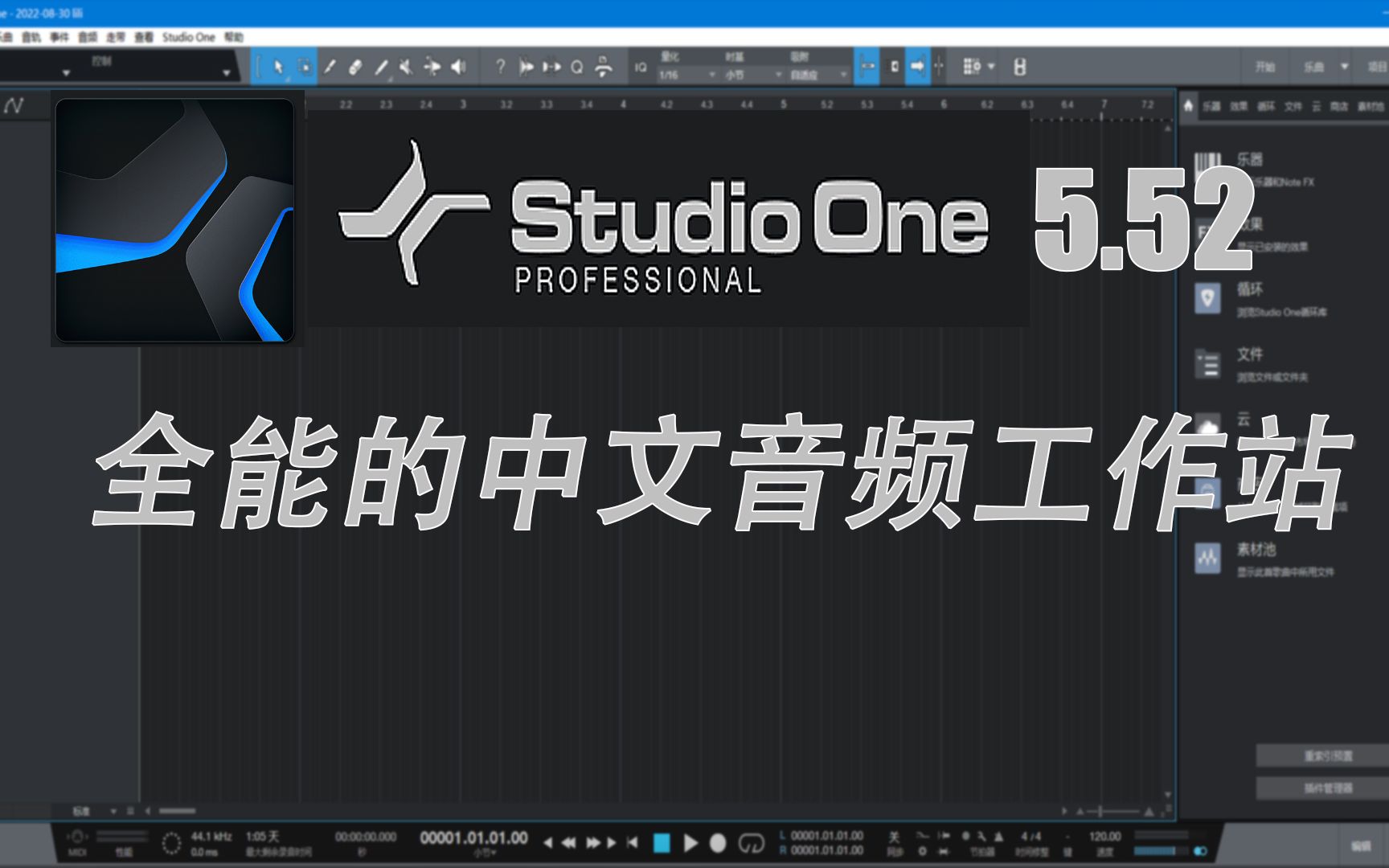Switch to browser 商店 tab

(x=1338, y=106)
